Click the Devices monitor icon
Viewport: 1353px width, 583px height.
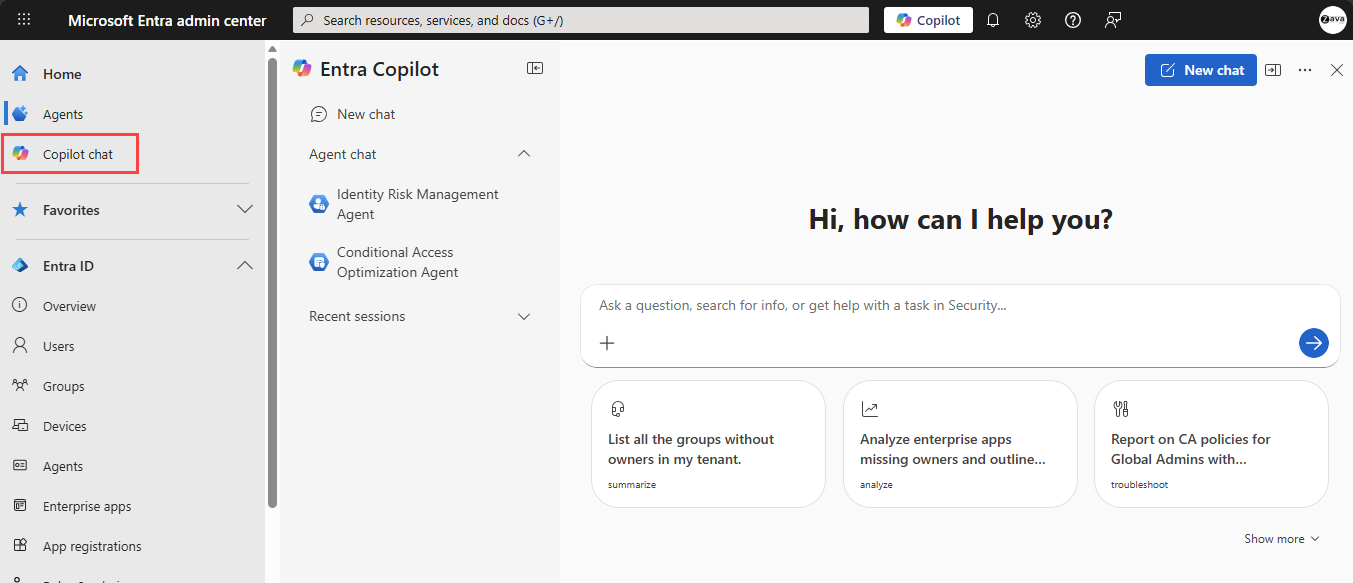pos(20,425)
